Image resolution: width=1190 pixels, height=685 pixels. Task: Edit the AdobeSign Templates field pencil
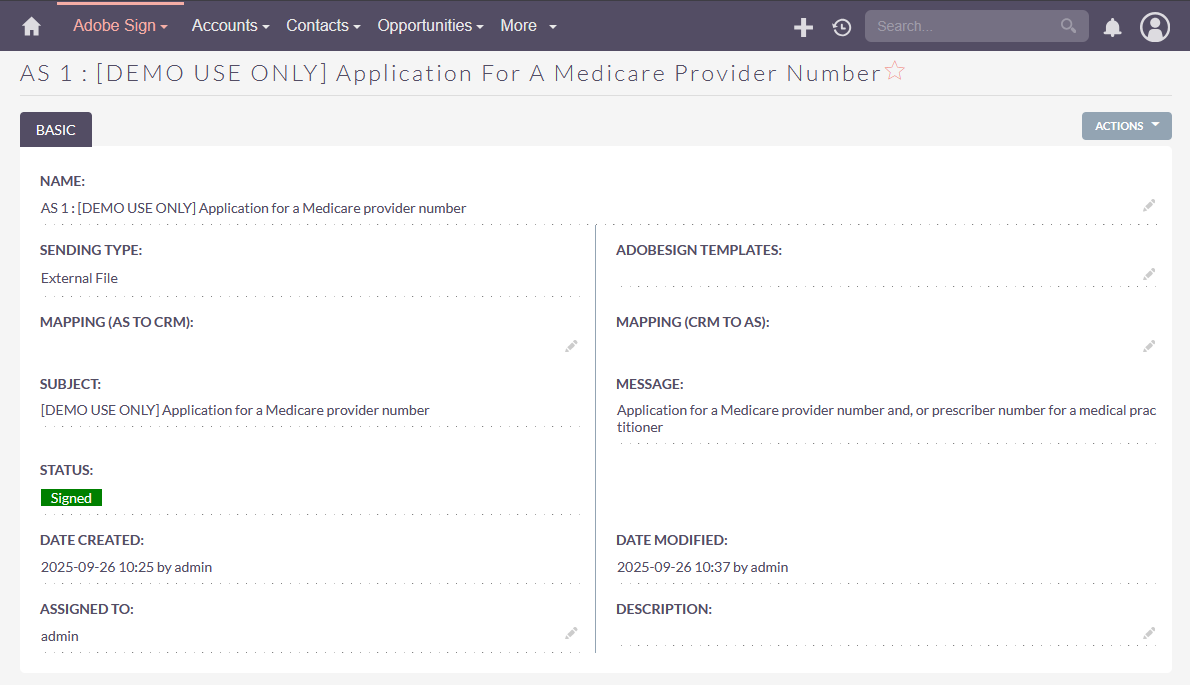click(x=1149, y=274)
